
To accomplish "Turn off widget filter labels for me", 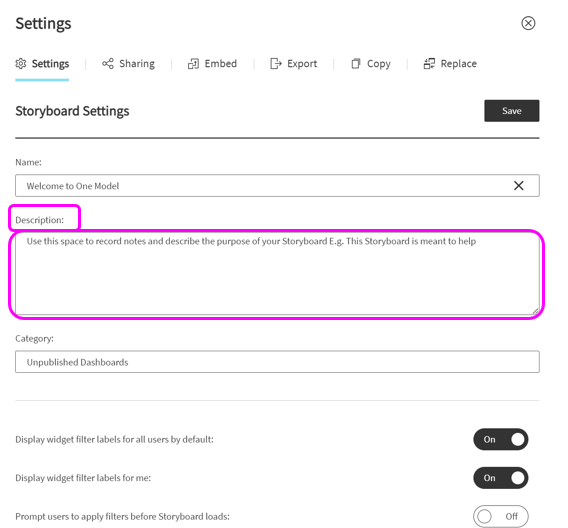I will (x=501, y=478).
